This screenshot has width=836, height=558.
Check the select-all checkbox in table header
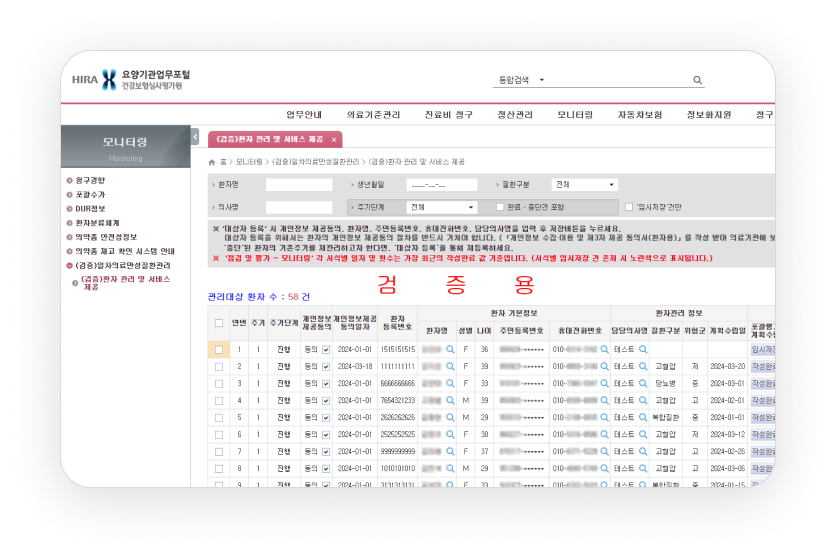(x=219, y=323)
